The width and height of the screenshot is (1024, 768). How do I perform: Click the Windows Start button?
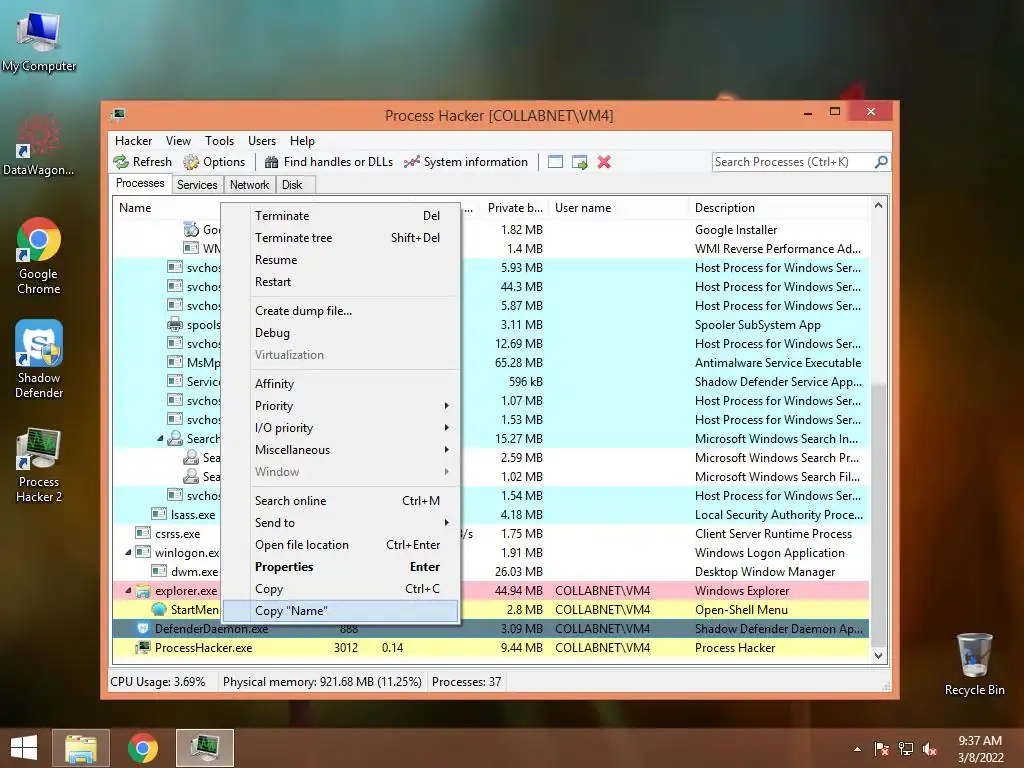[x=24, y=748]
